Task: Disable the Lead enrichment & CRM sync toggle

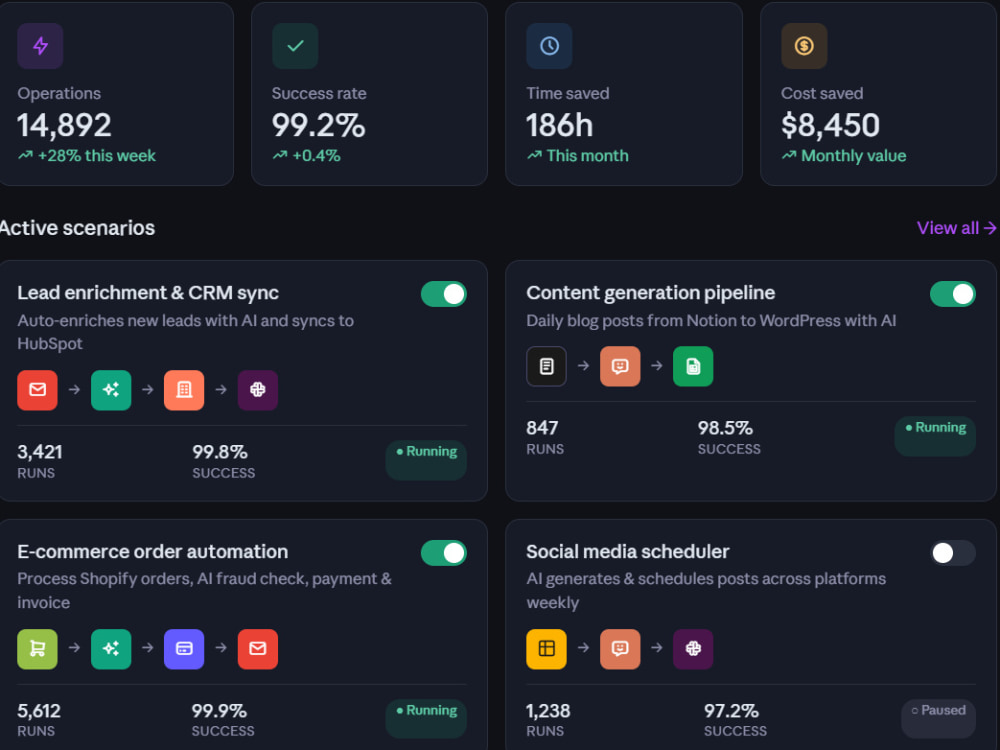Action: point(444,294)
